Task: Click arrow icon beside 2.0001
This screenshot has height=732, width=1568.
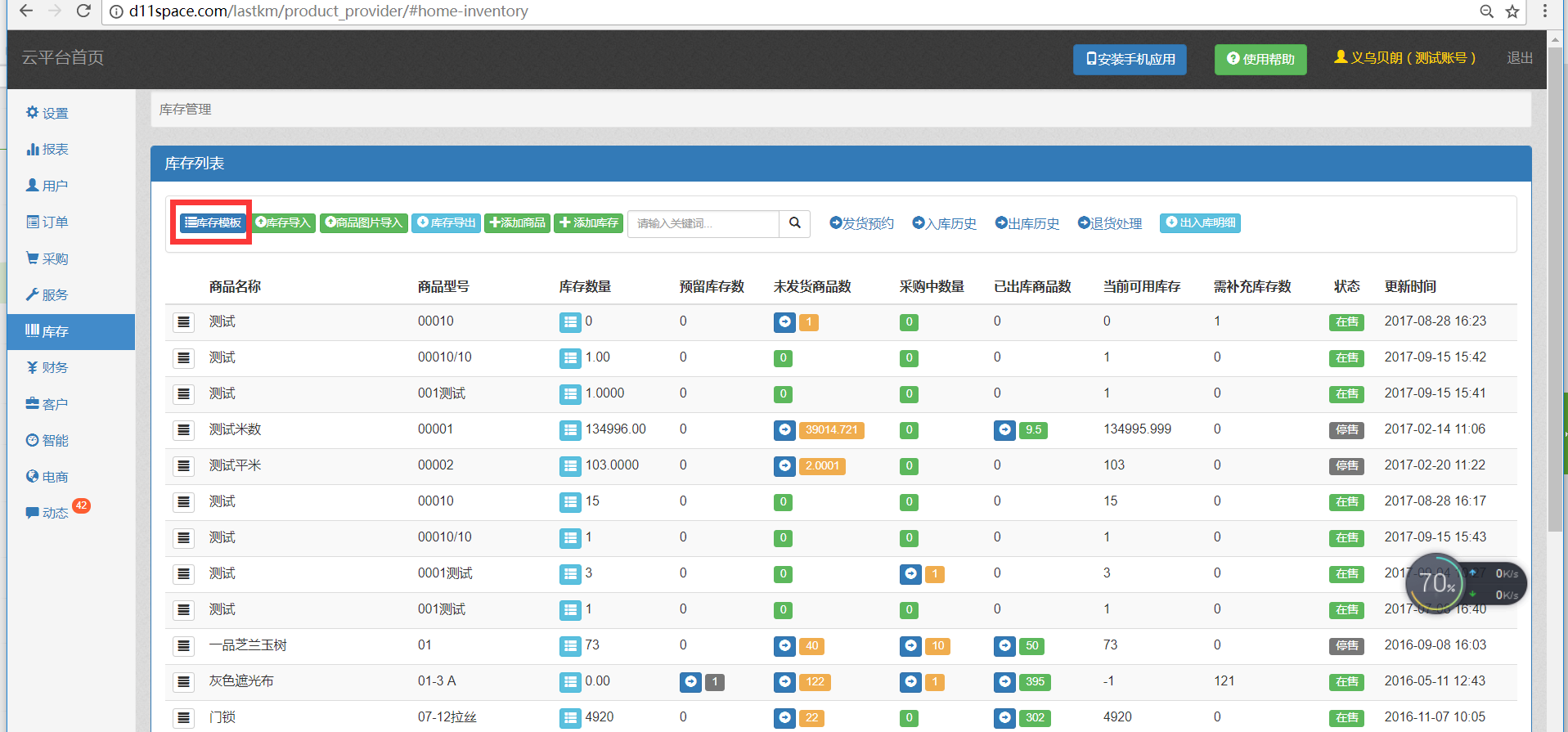Action: 784,466
